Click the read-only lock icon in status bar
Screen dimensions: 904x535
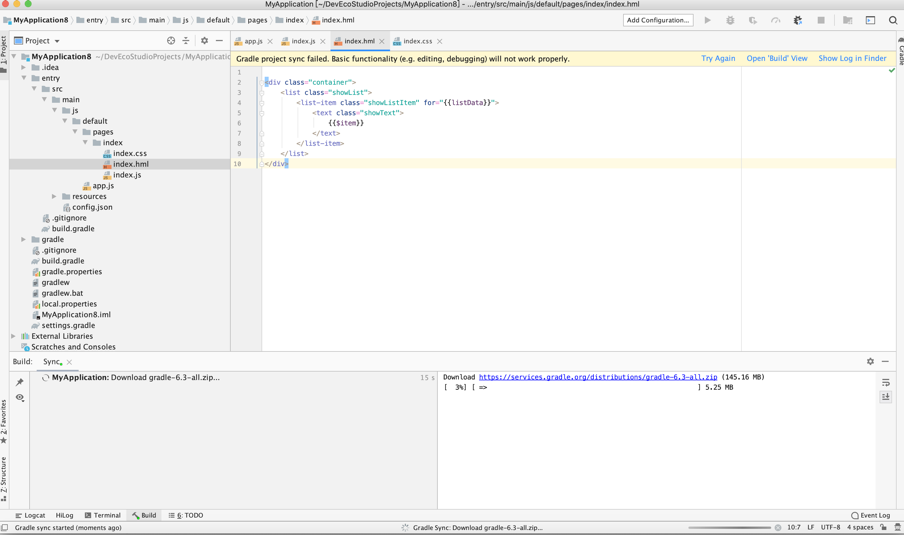tap(883, 528)
